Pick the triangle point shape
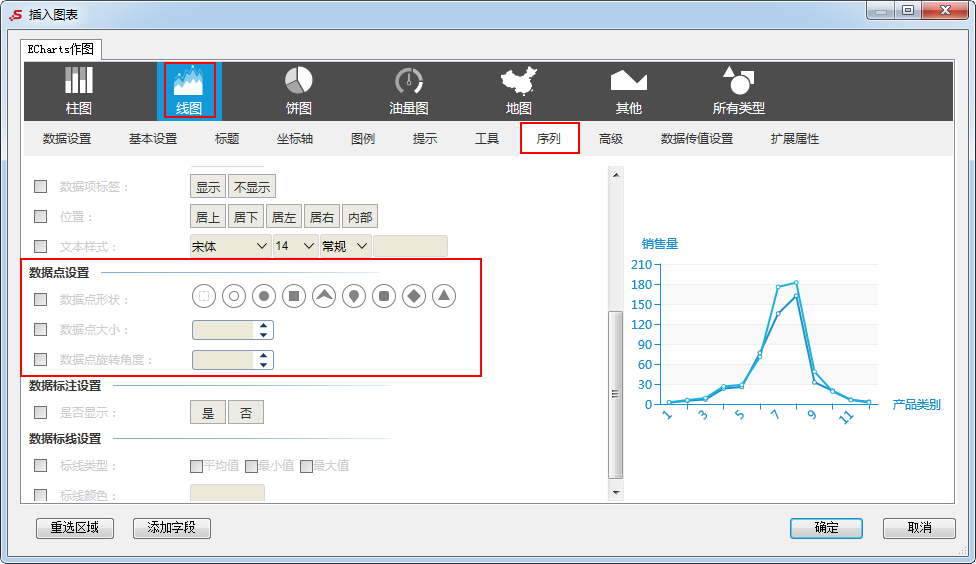 pyautogui.click(x=444, y=296)
